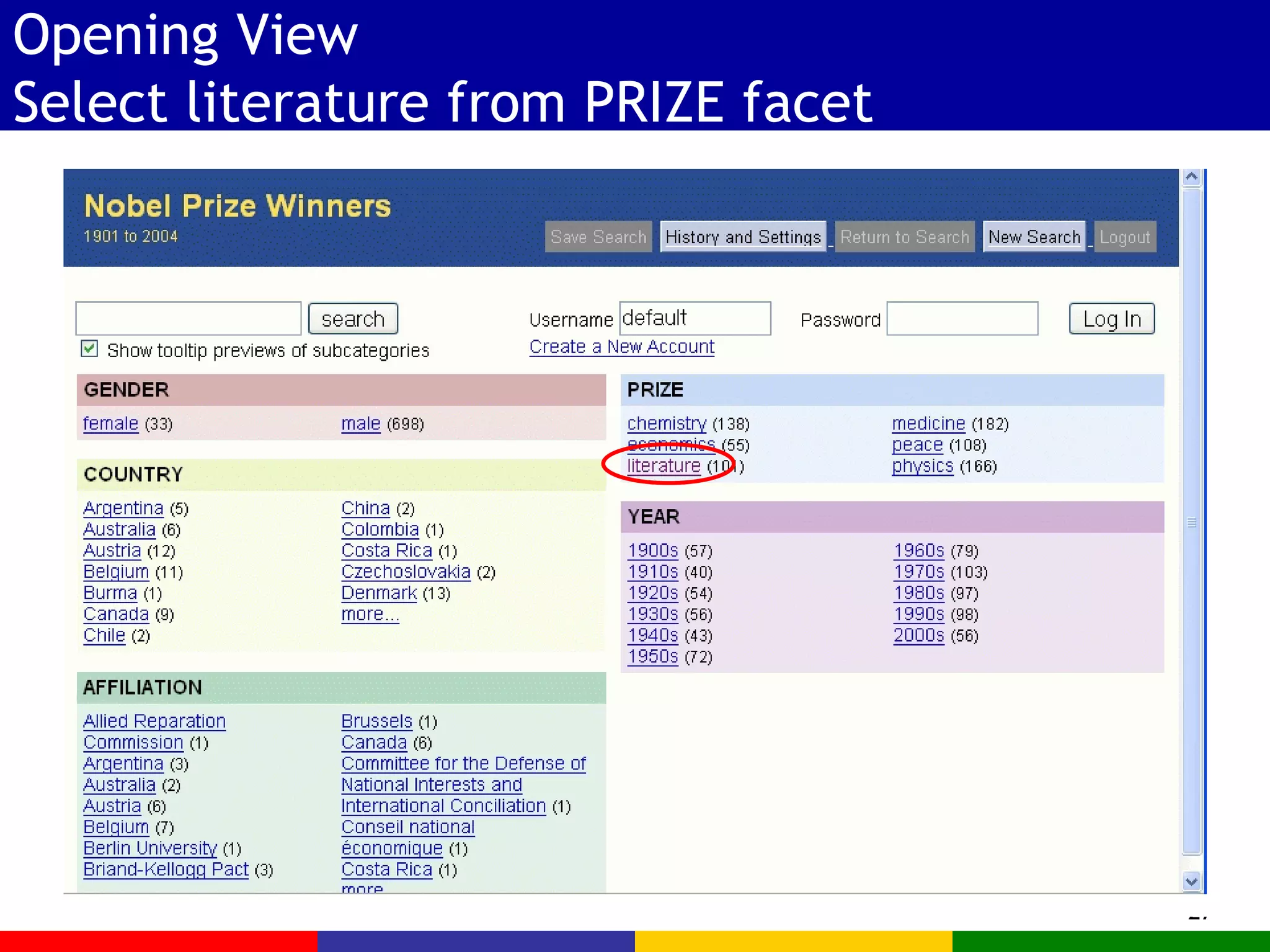Select the 1930s in YEAR facet
Viewport: 1270px width, 952px height.
(x=653, y=614)
